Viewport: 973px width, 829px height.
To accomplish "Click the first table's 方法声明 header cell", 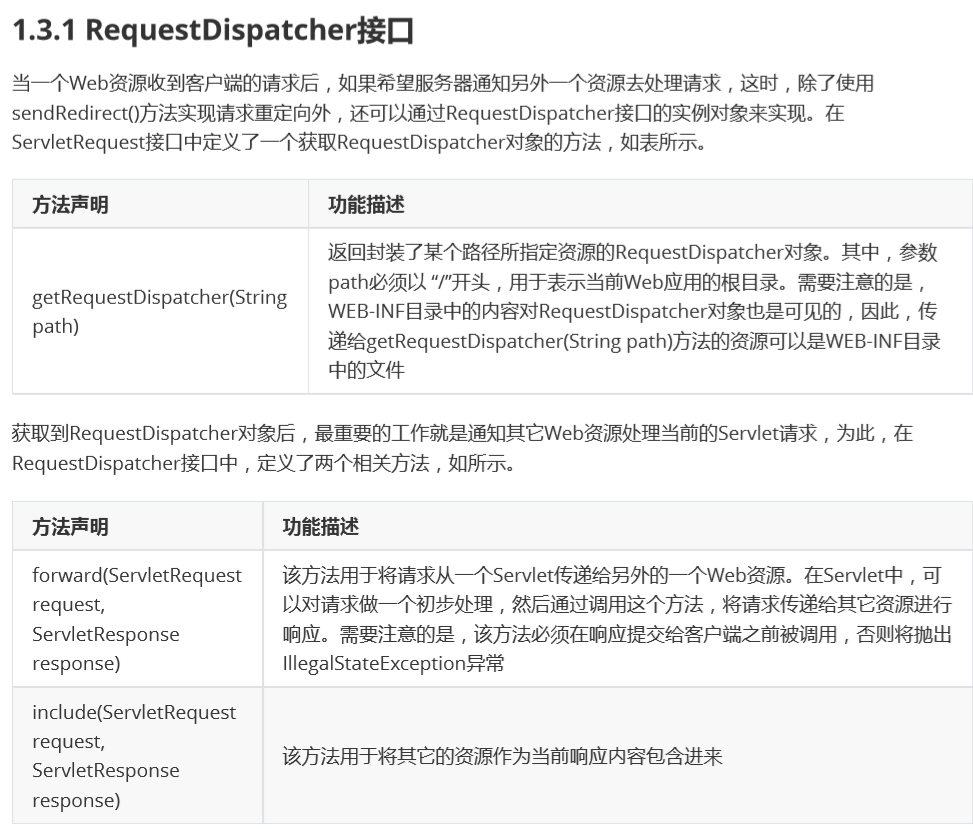I will tap(160, 204).
